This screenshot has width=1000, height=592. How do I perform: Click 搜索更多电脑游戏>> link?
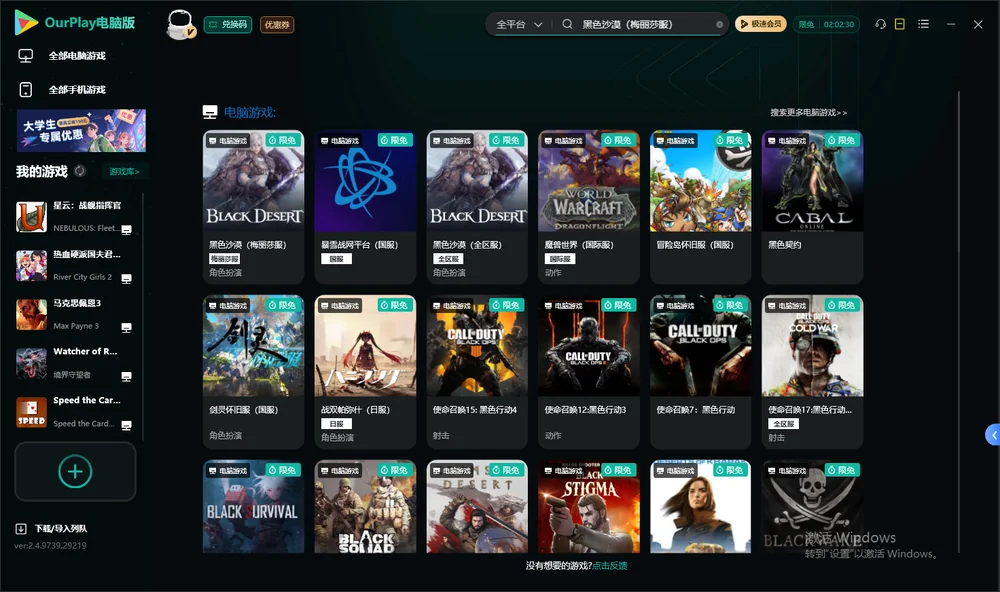pyautogui.click(x=808, y=113)
